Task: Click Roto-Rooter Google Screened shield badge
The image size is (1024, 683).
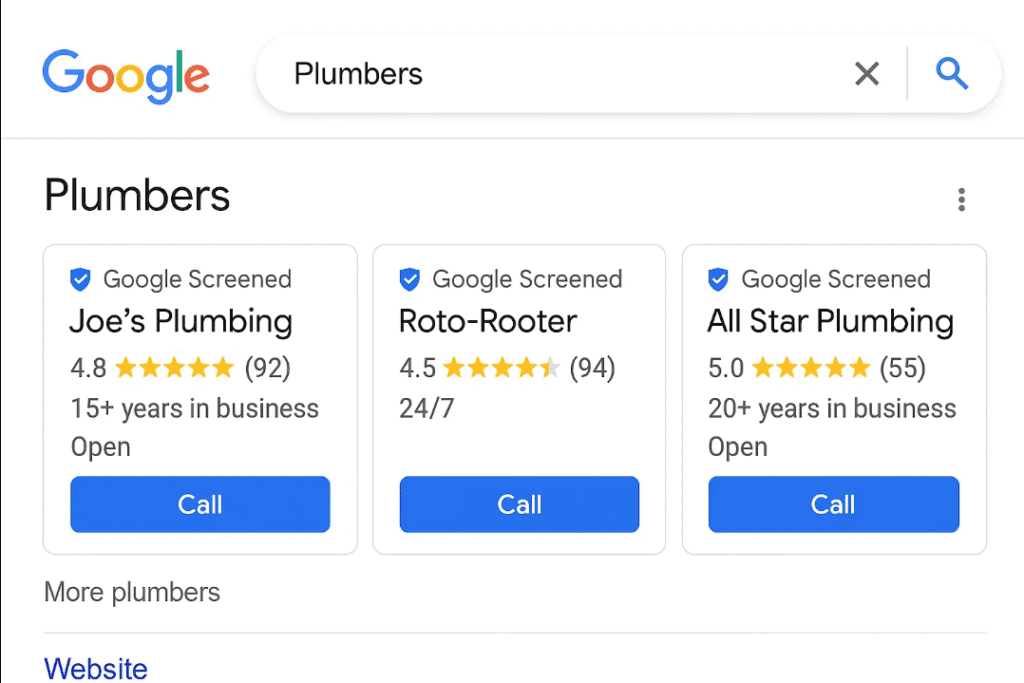Action: tap(409, 279)
